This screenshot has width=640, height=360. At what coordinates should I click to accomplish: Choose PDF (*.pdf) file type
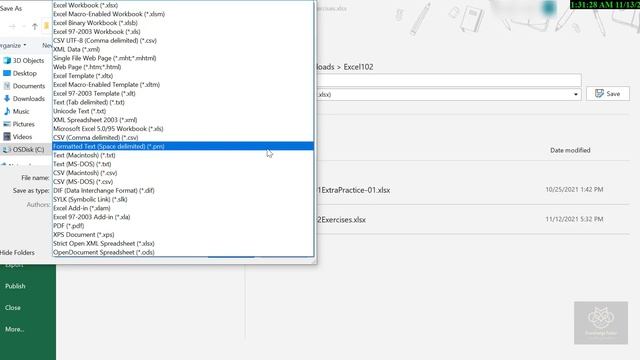click(x=183, y=226)
